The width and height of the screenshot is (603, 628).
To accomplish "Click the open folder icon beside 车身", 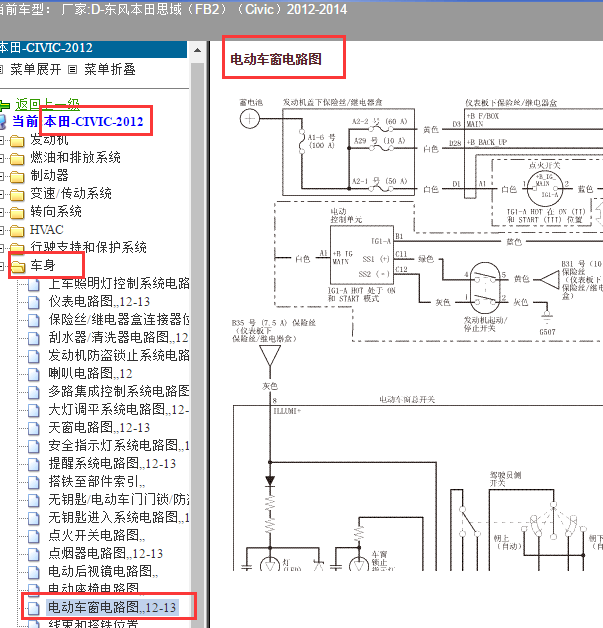I will 18,266.
